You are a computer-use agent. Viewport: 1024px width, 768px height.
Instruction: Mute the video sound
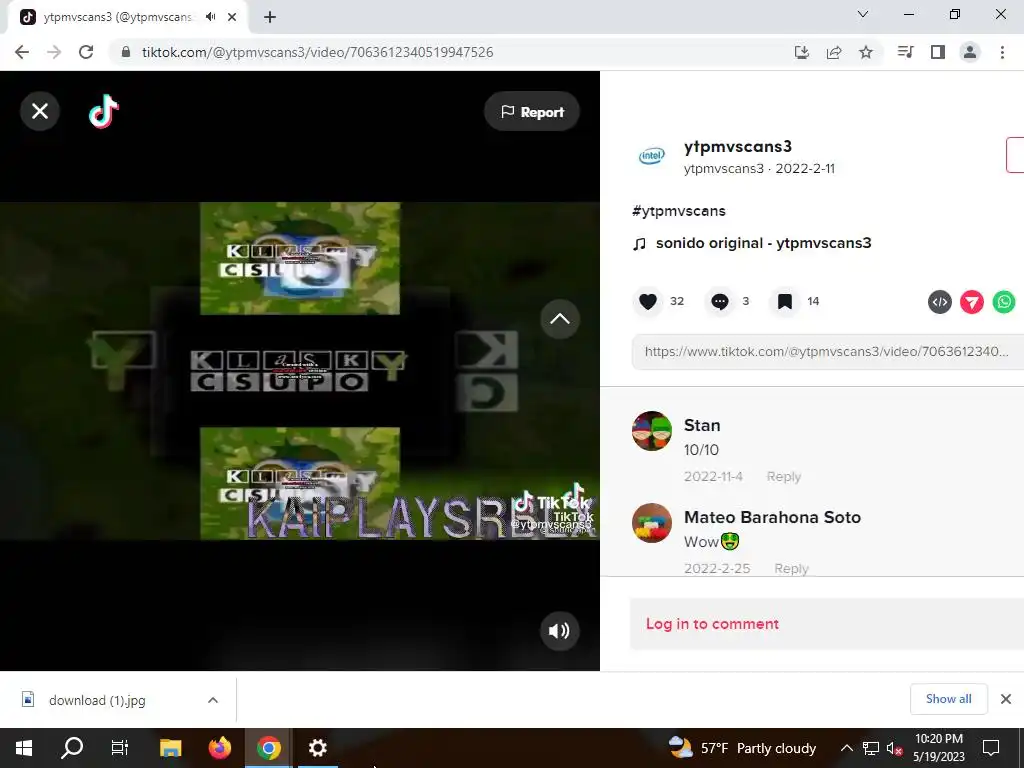coord(560,630)
